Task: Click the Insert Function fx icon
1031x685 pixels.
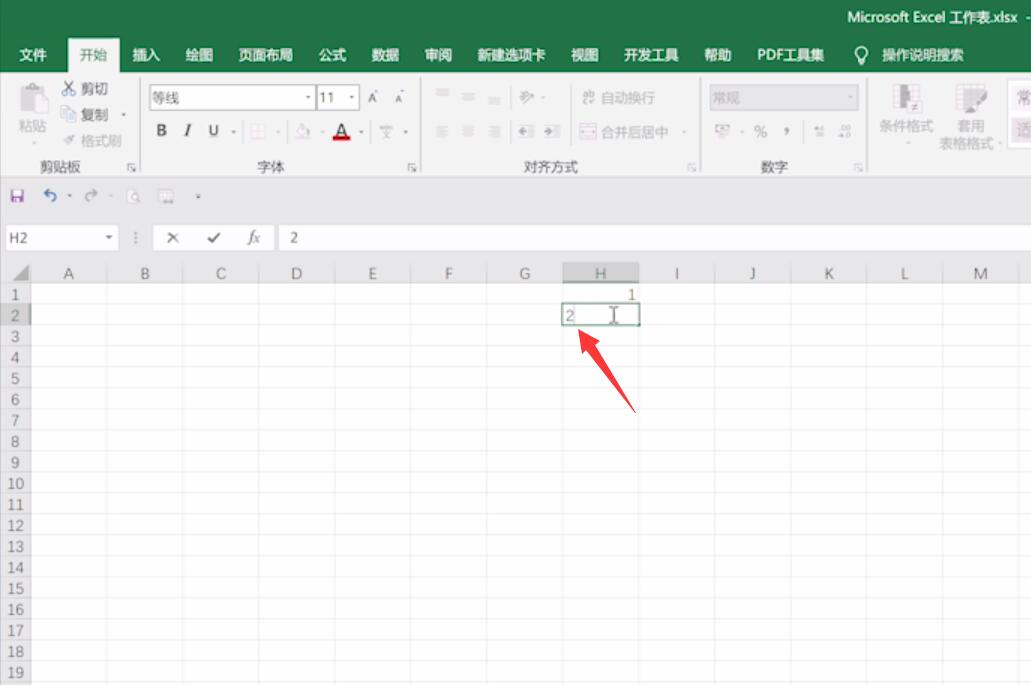Action: click(x=254, y=238)
